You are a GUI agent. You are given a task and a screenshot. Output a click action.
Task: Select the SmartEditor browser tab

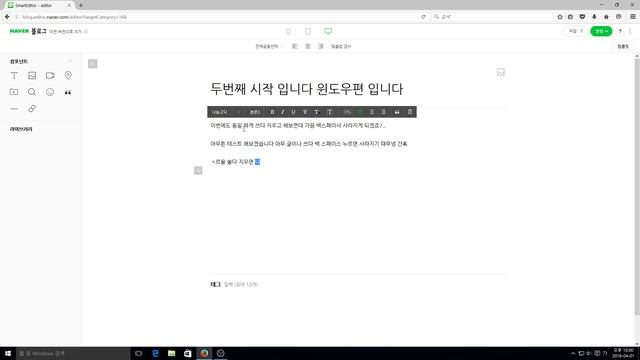(39, 5)
